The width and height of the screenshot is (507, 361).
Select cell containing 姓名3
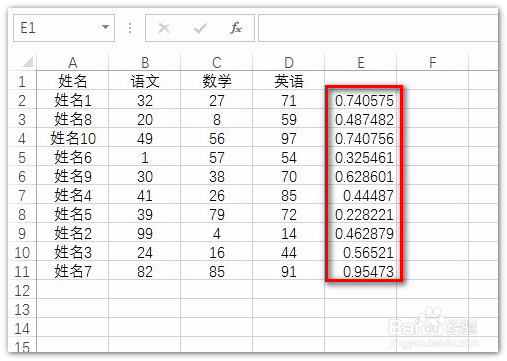pos(72,252)
